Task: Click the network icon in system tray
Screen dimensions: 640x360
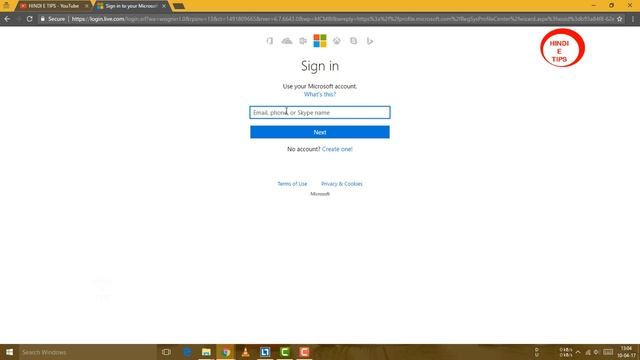Action: (x=588, y=352)
